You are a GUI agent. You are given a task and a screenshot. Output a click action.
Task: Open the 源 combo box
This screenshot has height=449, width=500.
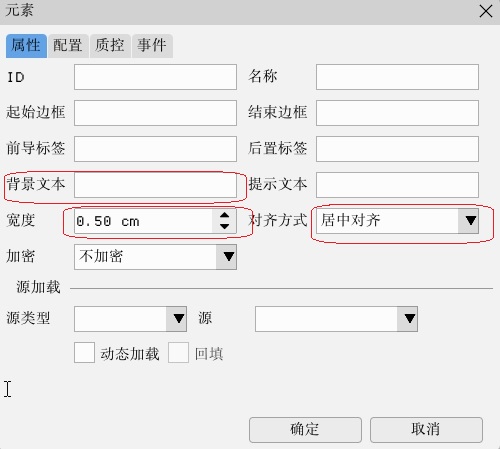[336, 319]
